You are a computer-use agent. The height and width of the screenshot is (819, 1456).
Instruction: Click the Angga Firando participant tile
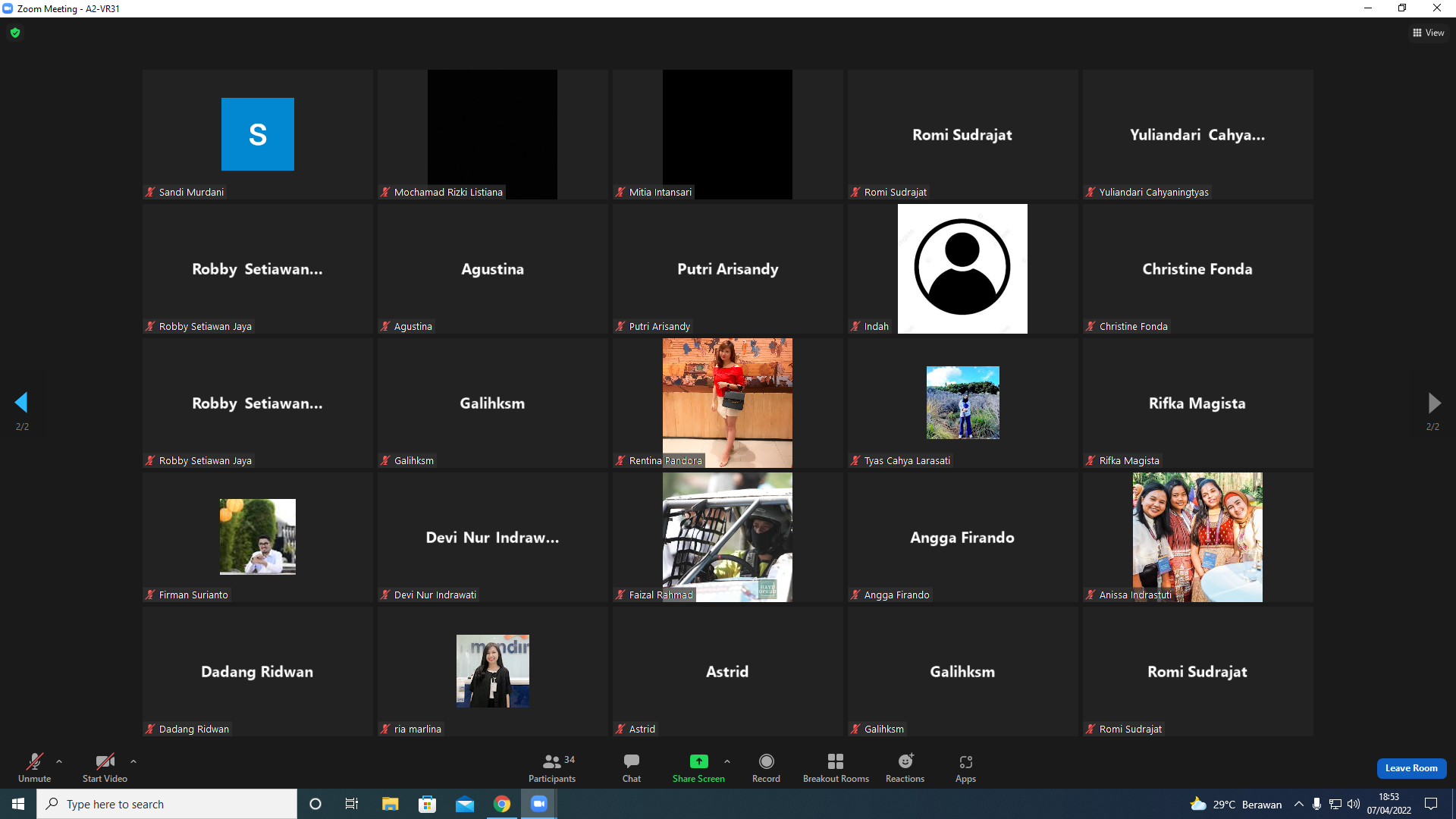[963, 537]
